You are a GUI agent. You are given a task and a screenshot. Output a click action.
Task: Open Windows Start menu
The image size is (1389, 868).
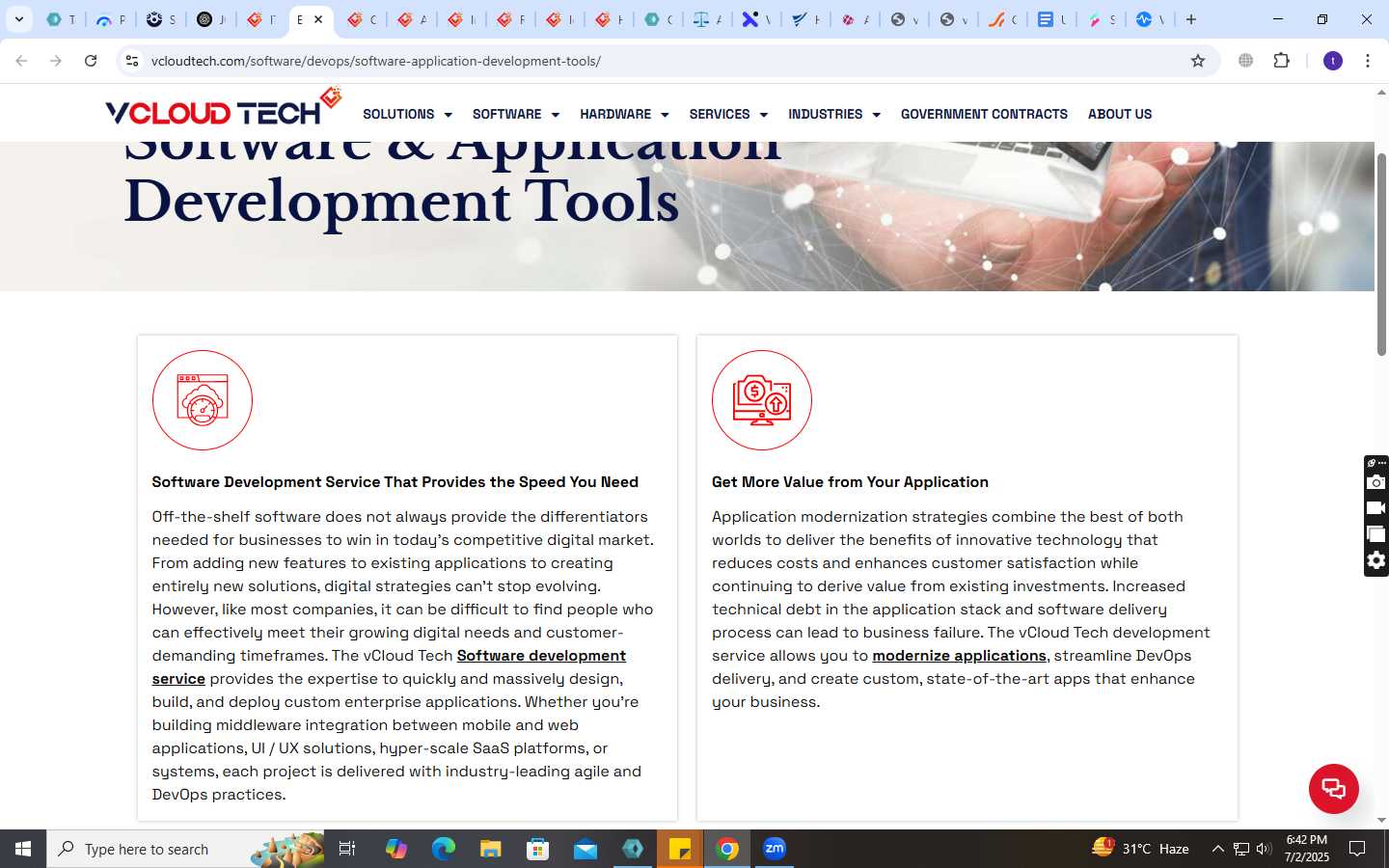(23, 849)
